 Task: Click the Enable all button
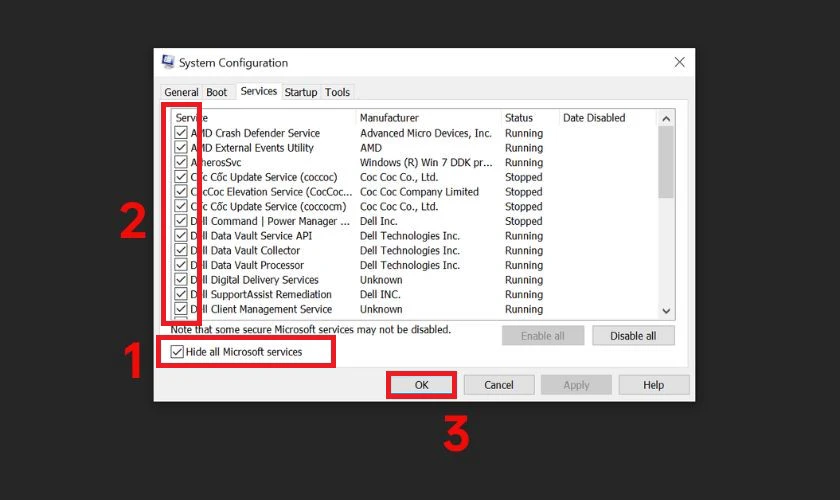coord(543,336)
